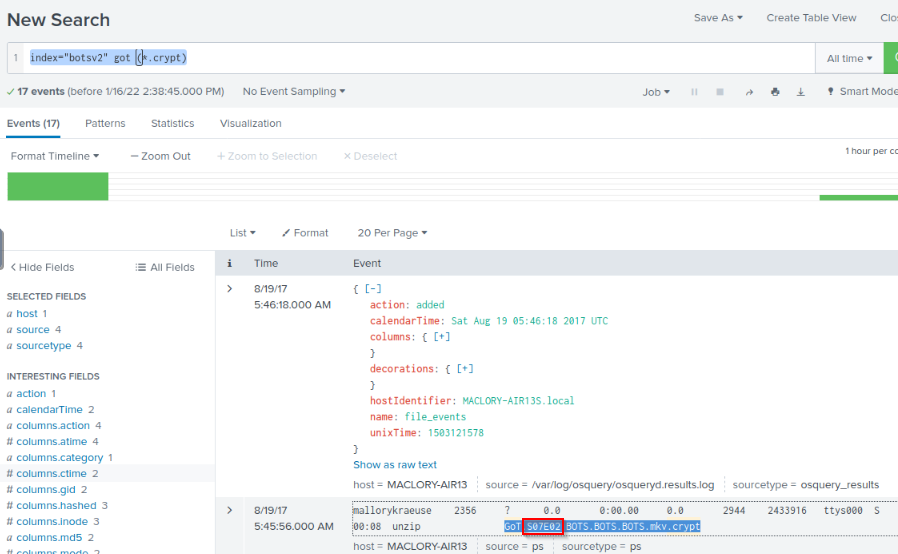Click the osquery_results sourcetype value
The height and width of the screenshot is (554, 898).
point(840,485)
